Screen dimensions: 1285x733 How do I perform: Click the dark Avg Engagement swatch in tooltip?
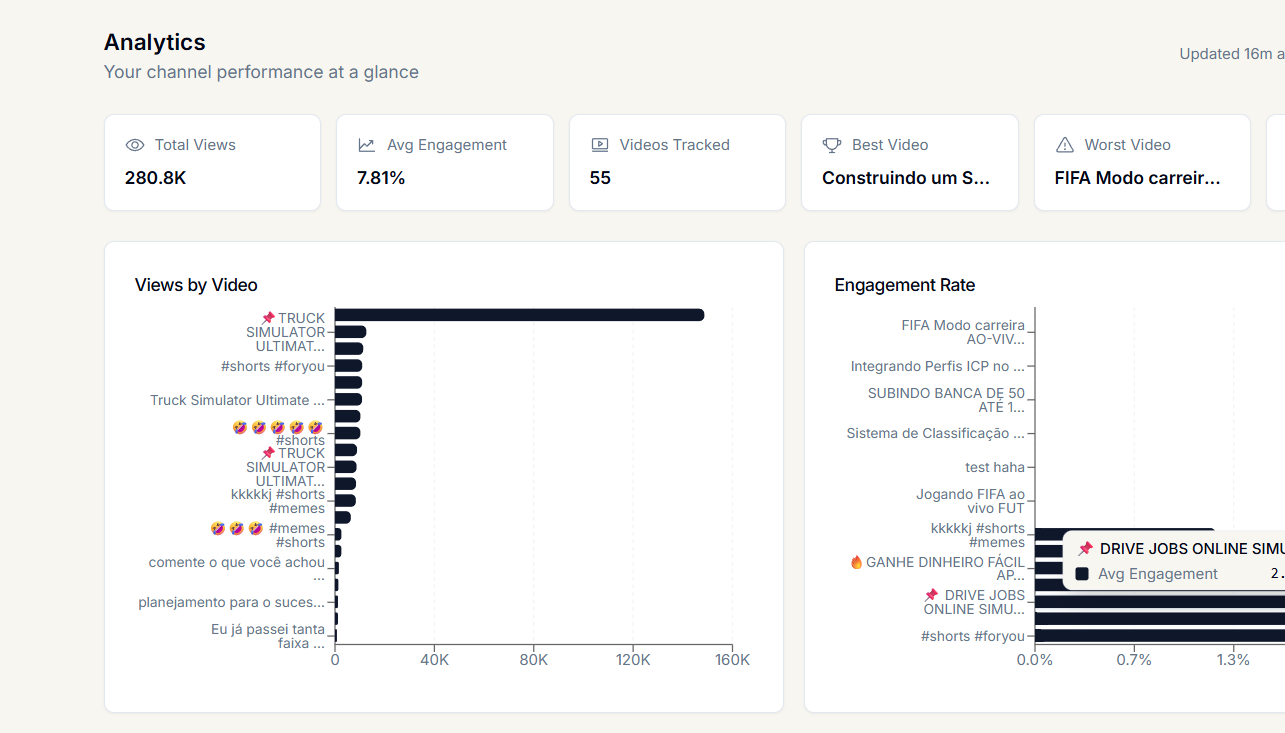1082,574
